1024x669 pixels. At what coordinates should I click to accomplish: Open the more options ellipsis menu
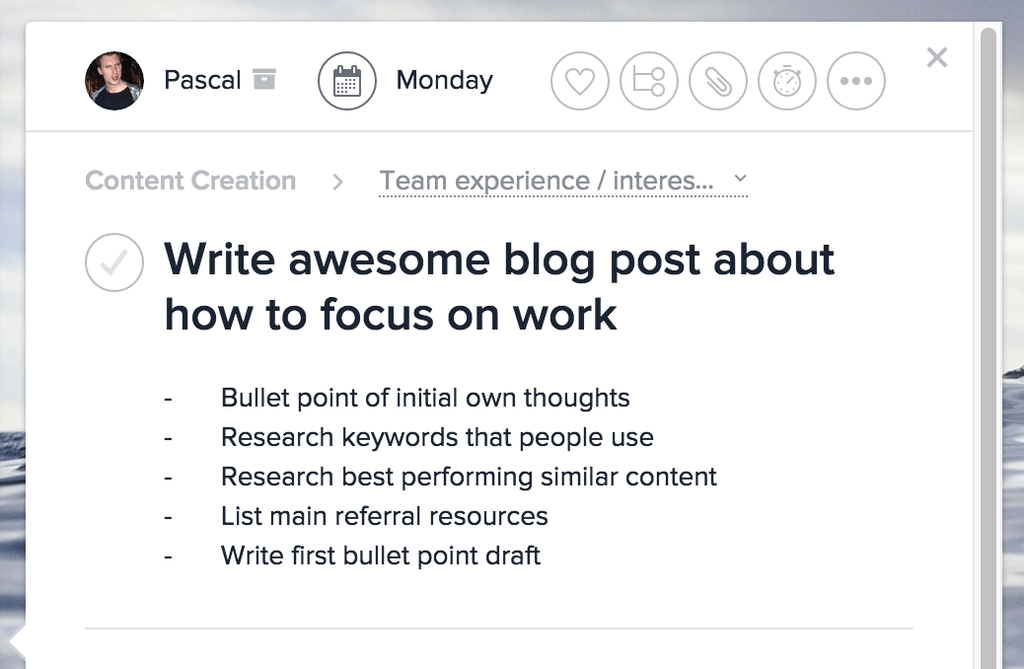(856, 80)
